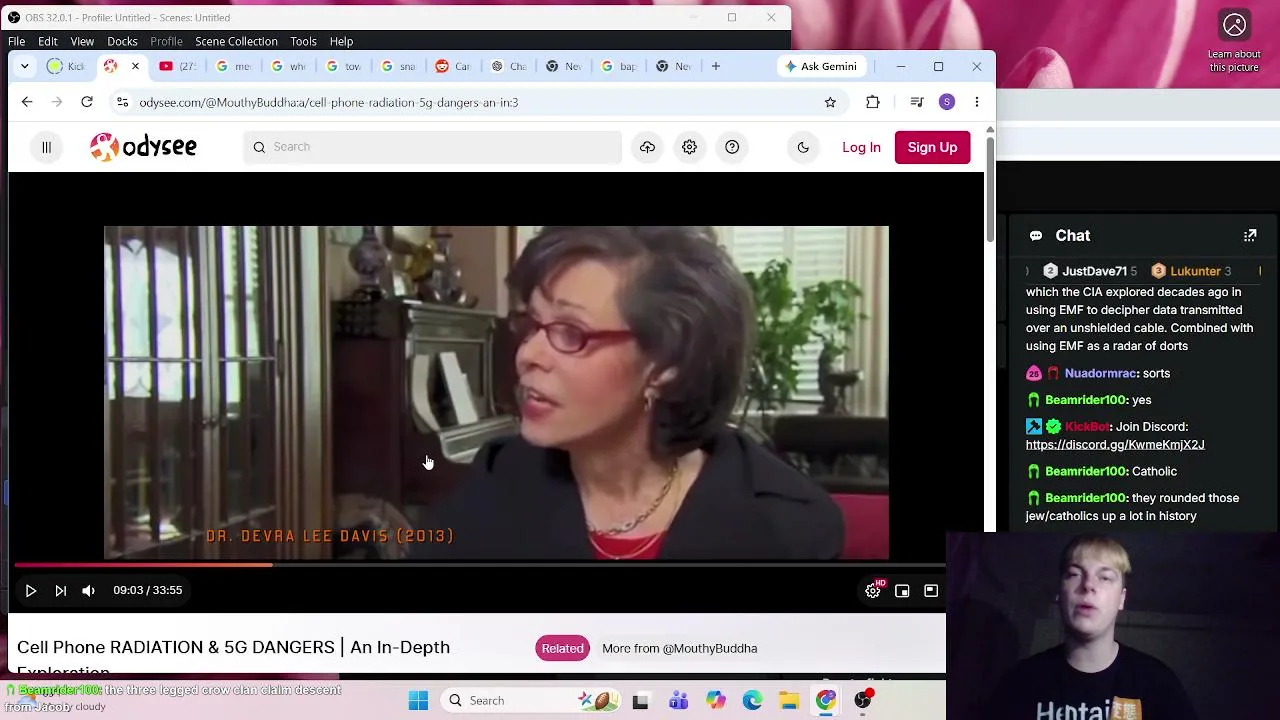Open Odysee settings gear in header
Screen dimensions: 1280x720
[689, 147]
